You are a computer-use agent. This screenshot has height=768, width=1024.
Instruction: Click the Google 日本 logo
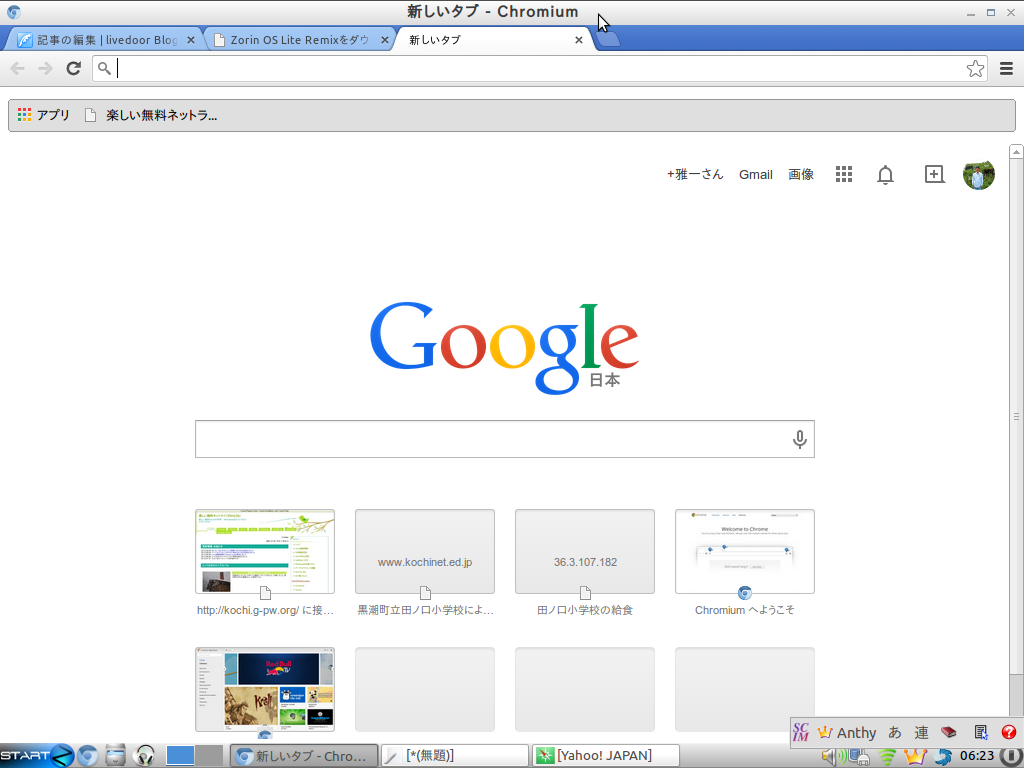tap(504, 347)
